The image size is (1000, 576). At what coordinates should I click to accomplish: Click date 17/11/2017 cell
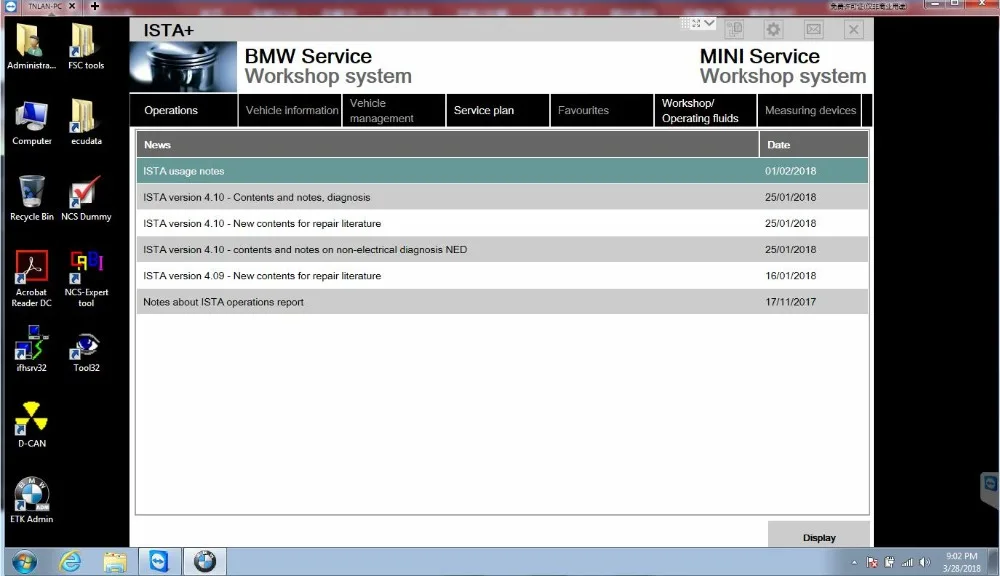791,302
